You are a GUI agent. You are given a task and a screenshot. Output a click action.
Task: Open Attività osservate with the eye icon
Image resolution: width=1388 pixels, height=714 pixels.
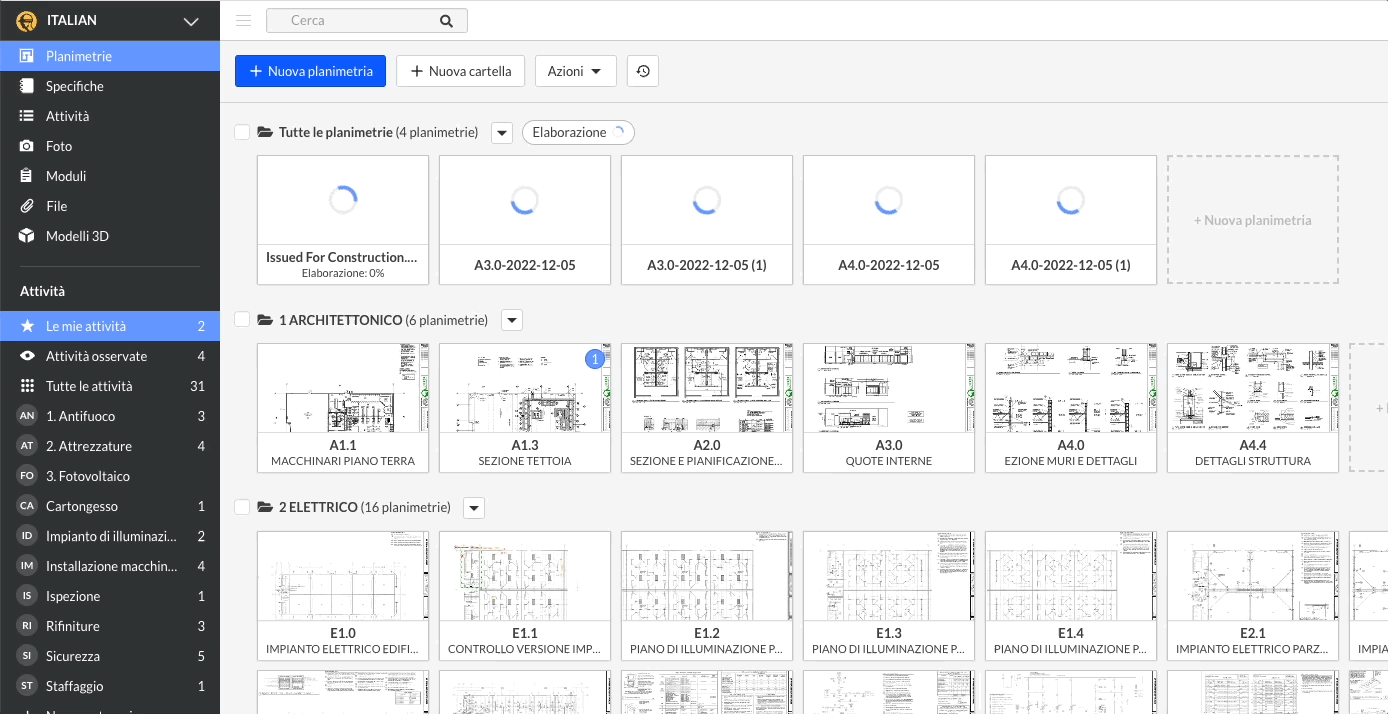click(x=27, y=356)
